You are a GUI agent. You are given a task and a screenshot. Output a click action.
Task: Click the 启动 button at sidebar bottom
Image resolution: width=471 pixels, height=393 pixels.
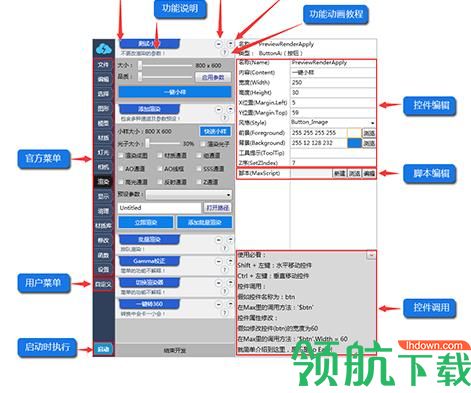pos(103,350)
